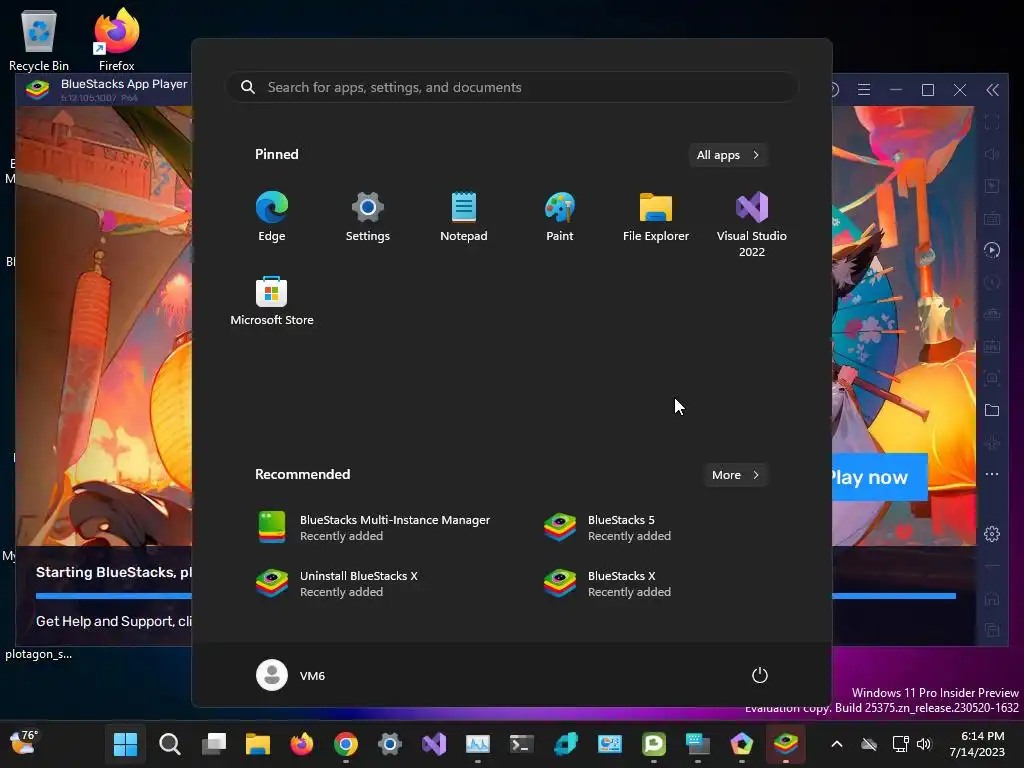
Task: Launch Paint from pinned apps
Action: click(x=560, y=217)
